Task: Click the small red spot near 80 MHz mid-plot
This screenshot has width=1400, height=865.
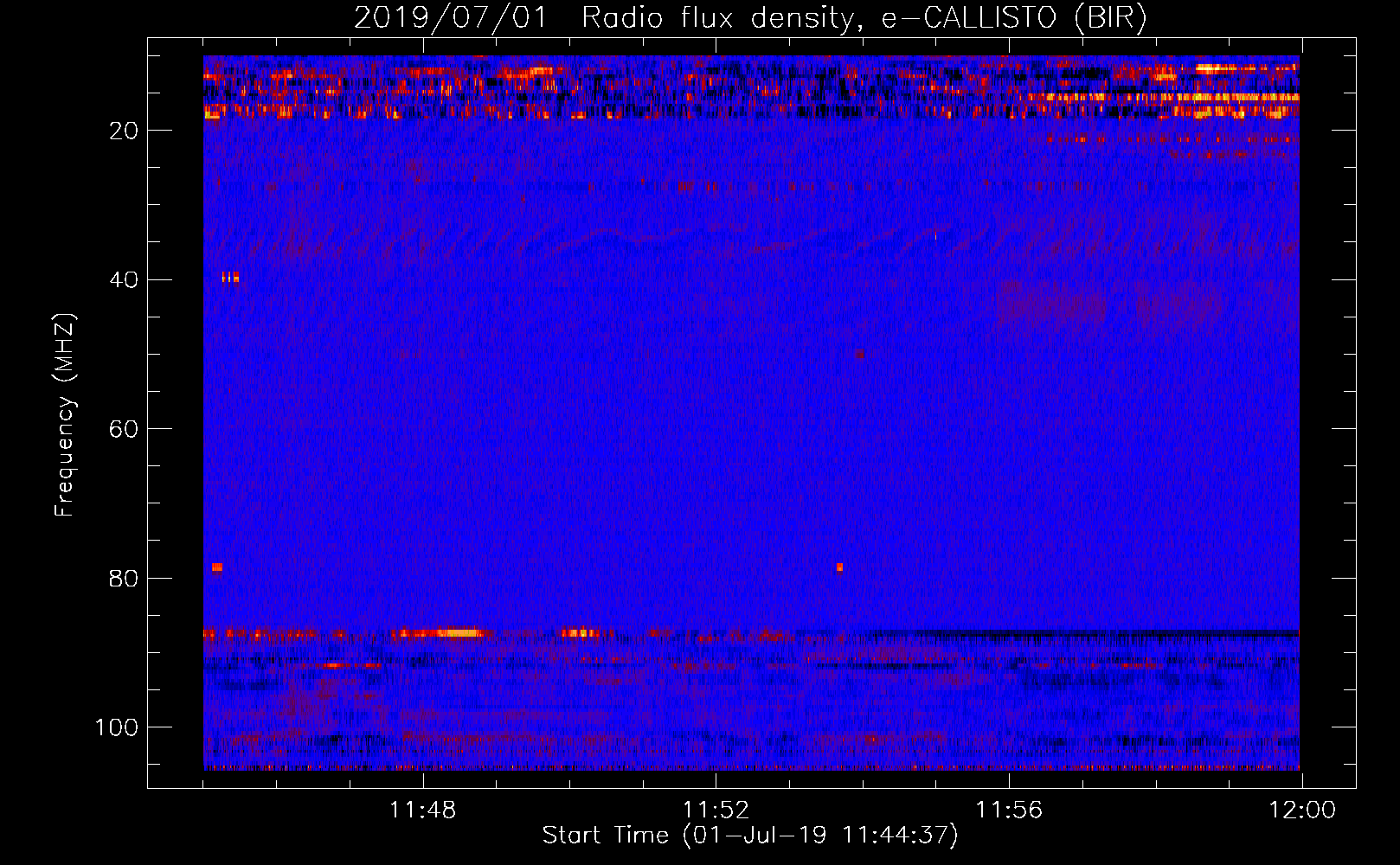Action: pyautogui.click(x=839, y=568)
